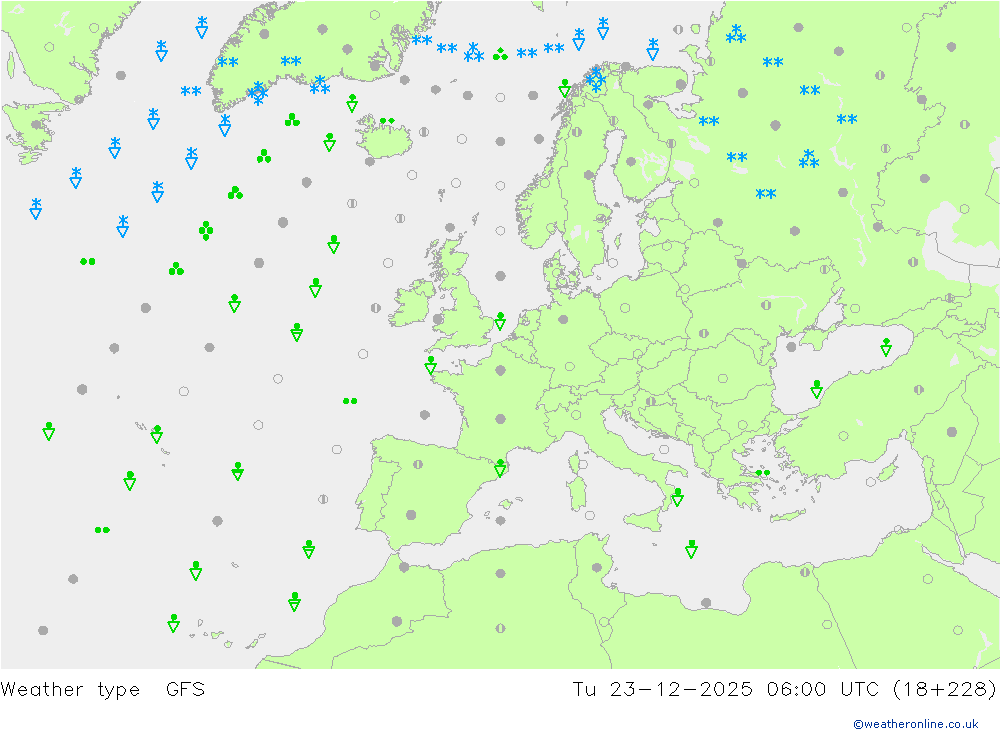
Task: Click the 'GFS' model label
Action: pos(186,689)
